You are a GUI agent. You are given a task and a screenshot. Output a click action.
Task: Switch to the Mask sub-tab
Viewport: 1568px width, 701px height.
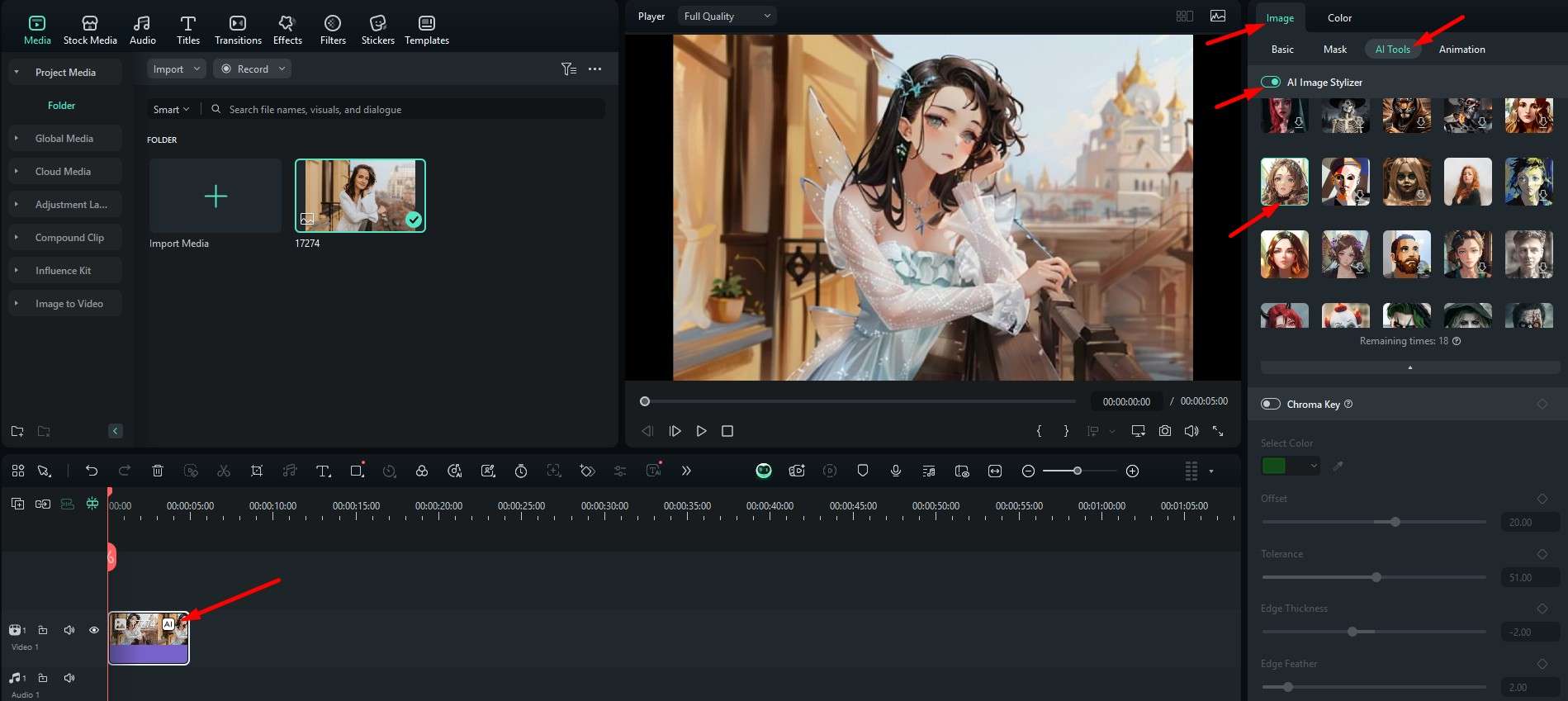click(x=1335, y=50)
